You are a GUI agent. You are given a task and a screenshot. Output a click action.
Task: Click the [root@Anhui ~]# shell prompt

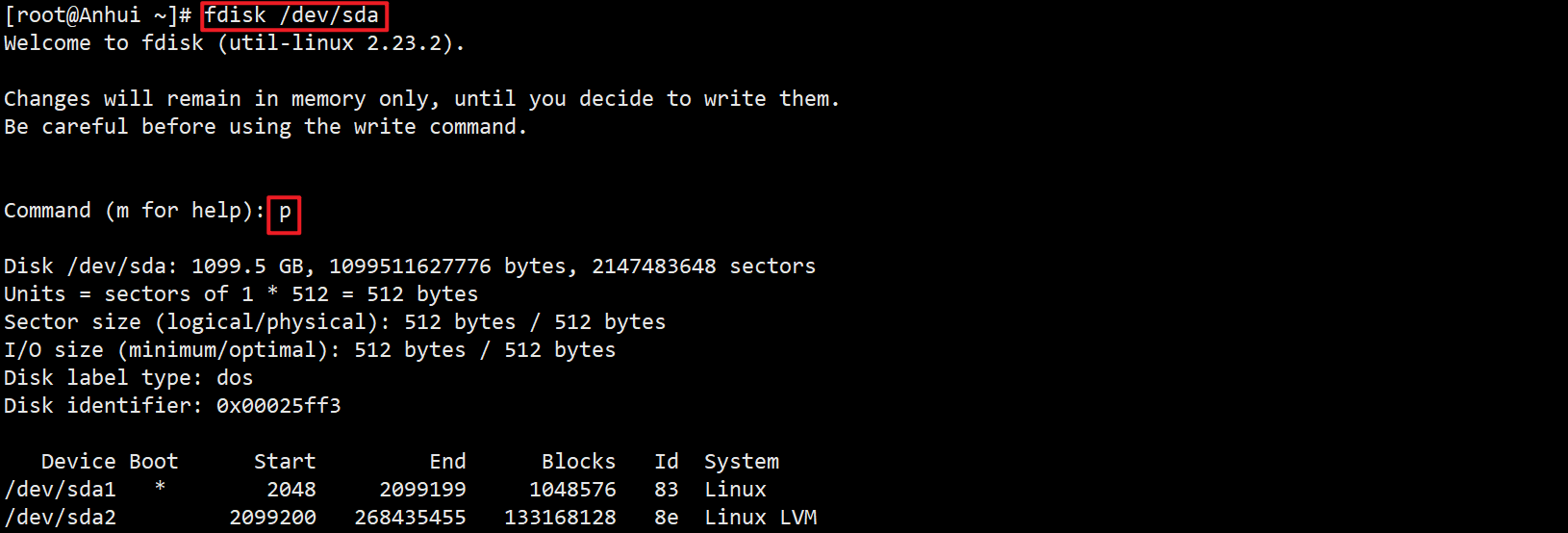(97, 15)
